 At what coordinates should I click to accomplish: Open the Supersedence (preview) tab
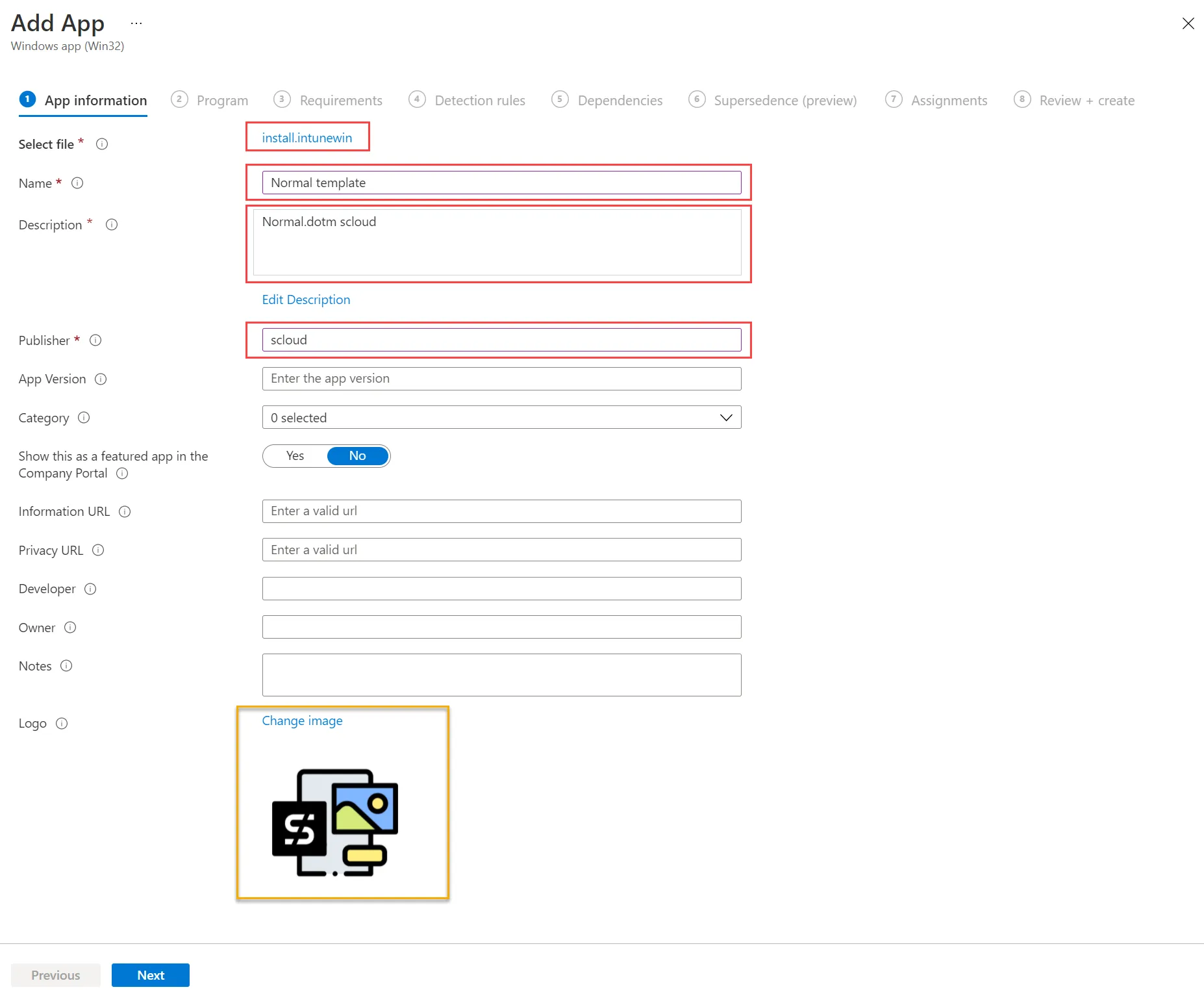click(x=773, y=100)
